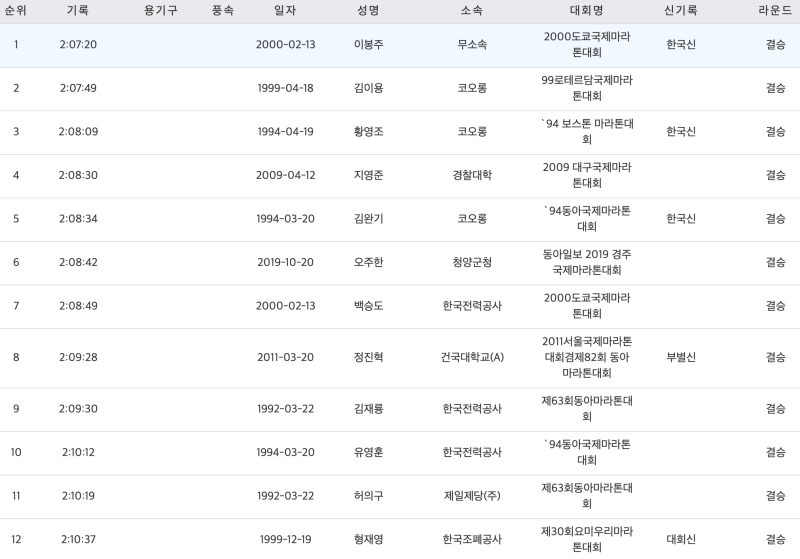The width and height of the screenshot is (800, 559).
Task: Click 한국신 in the 황영조 row
Action: [681, 132]
